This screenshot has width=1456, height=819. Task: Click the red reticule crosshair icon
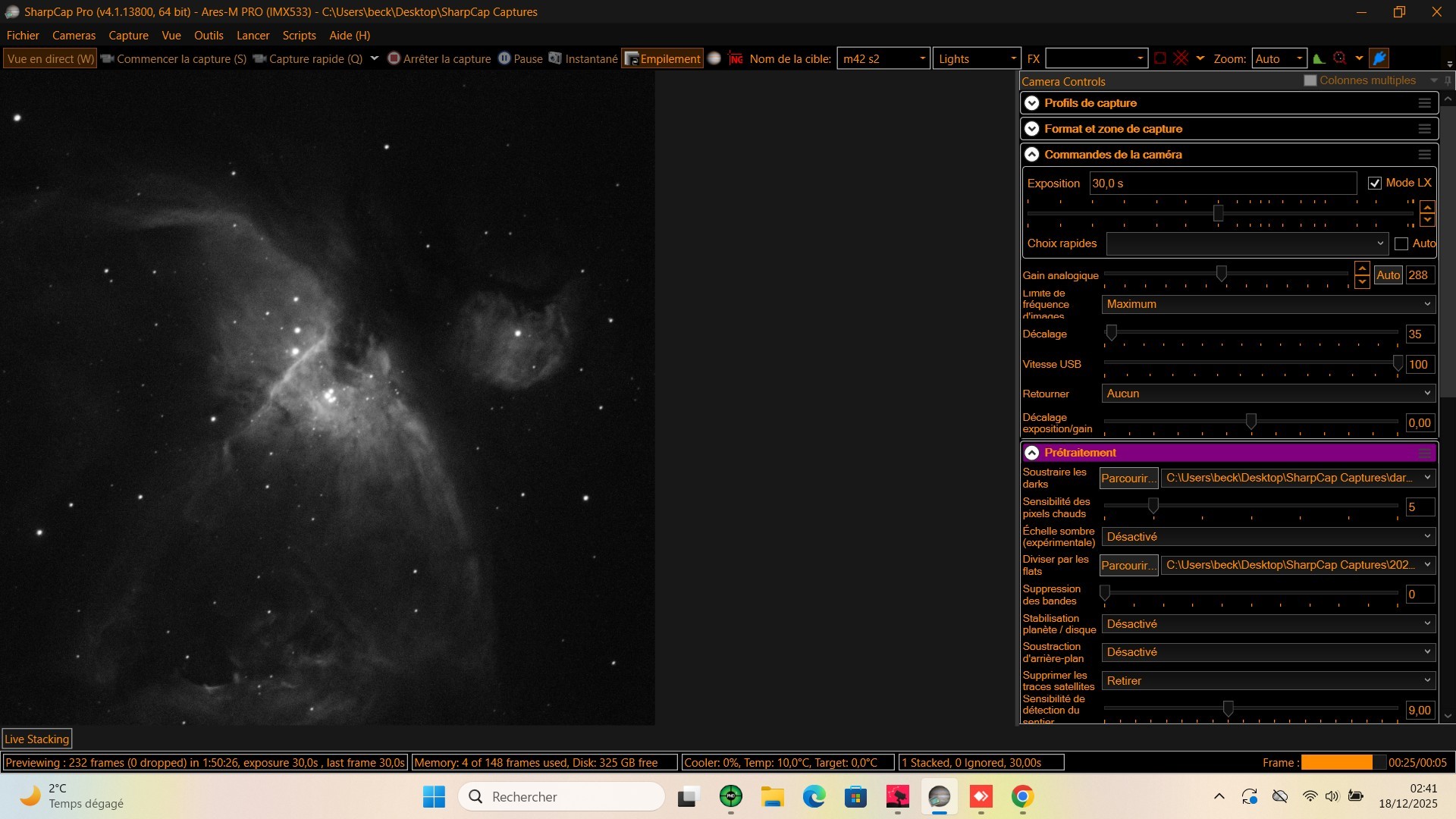(x=1181, y=58)
